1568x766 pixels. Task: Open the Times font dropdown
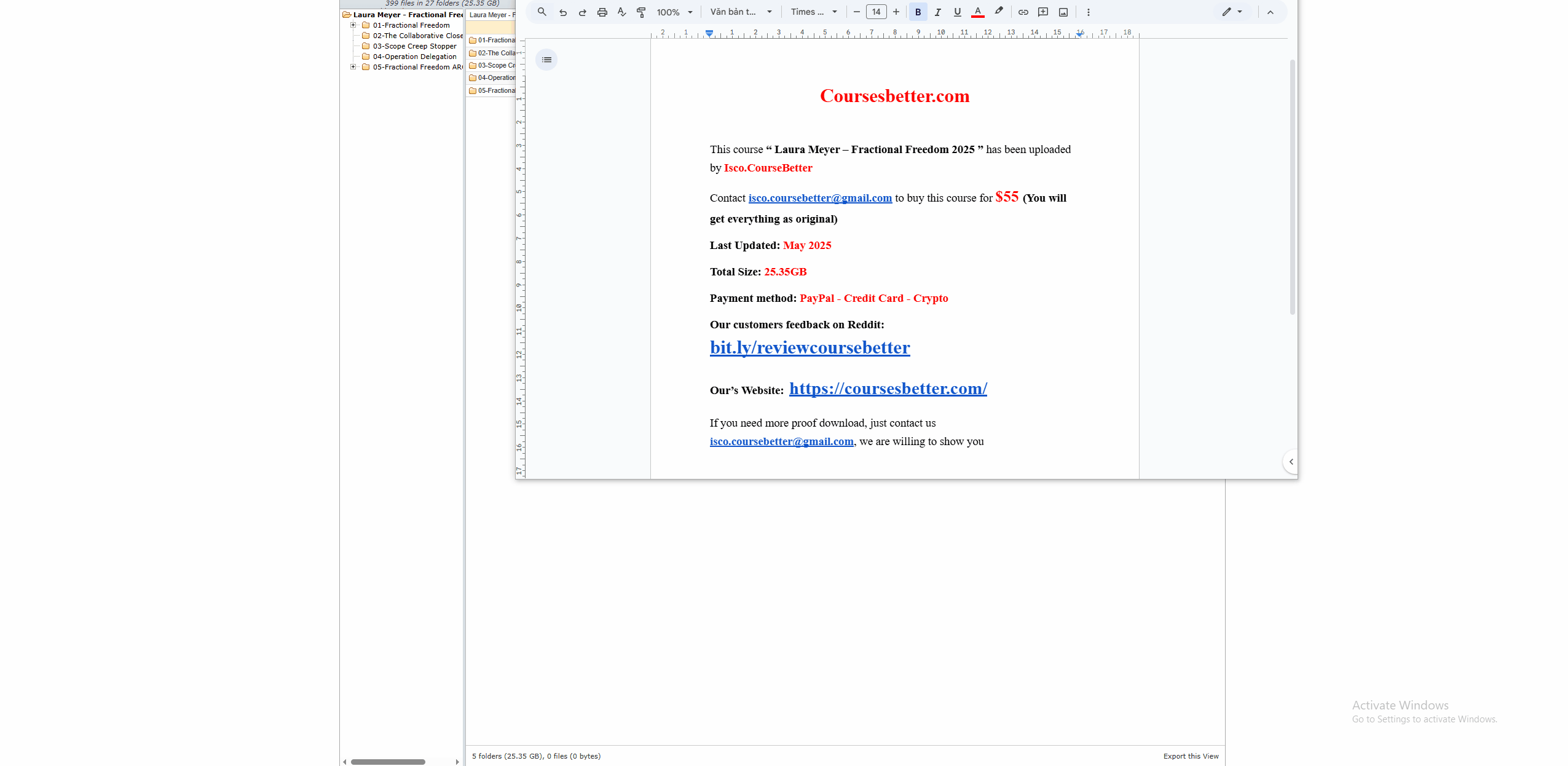813,12
